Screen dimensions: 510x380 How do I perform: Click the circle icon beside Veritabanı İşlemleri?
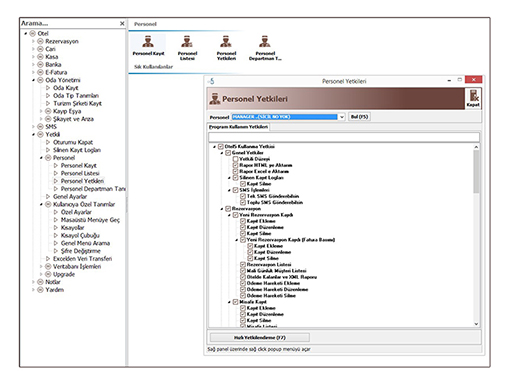coord(48,266)
